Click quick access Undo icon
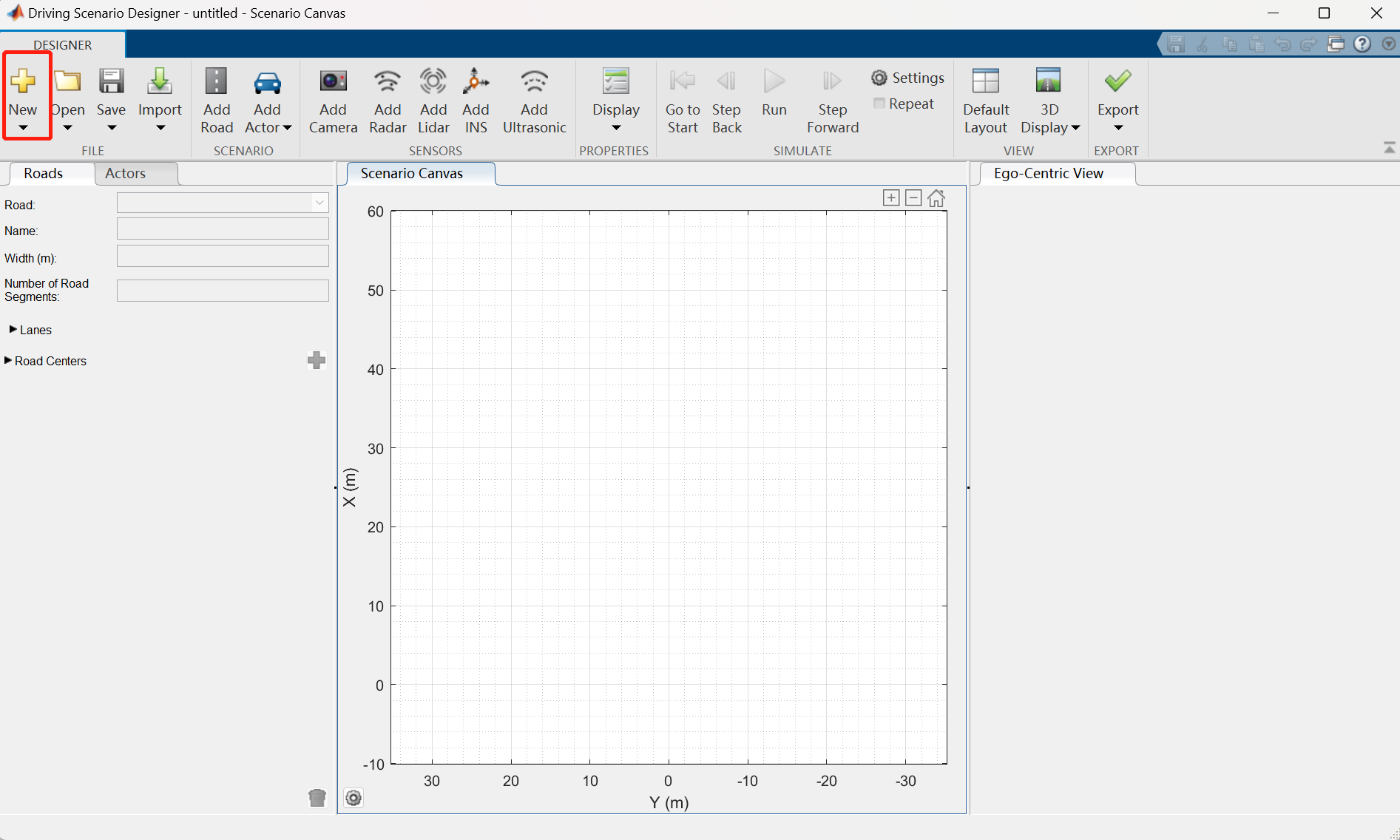Screen dimensions: 1400x840 (x=1282, y=44)
